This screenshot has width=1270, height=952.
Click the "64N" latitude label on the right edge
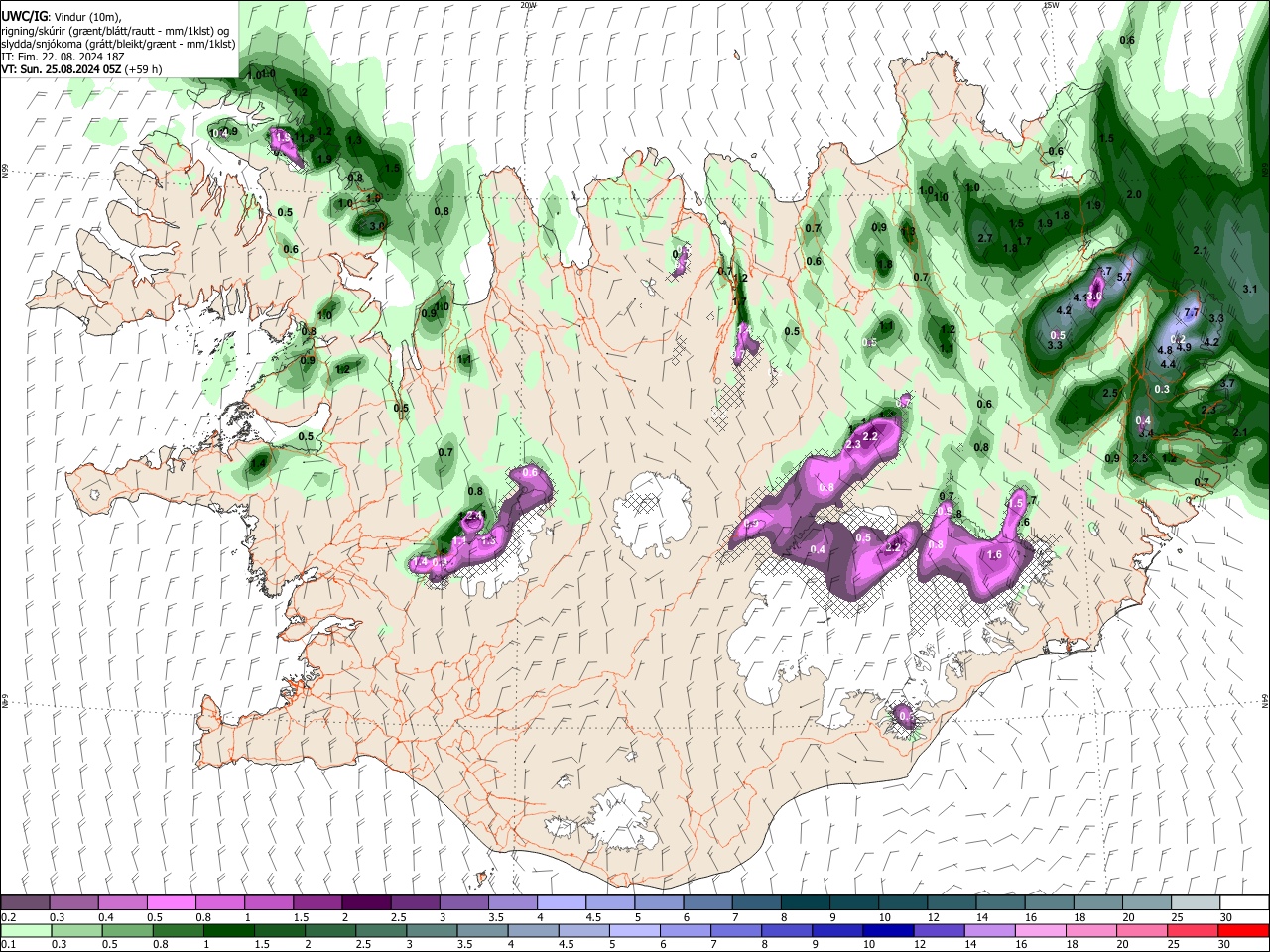pos(1265,701)
